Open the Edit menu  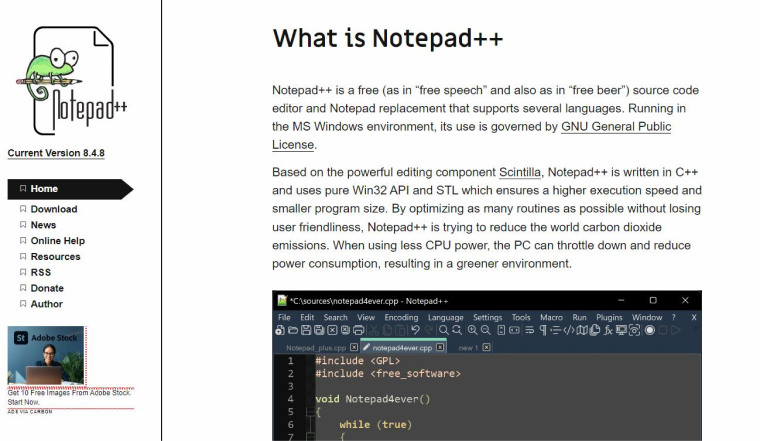tap(307, 317)
